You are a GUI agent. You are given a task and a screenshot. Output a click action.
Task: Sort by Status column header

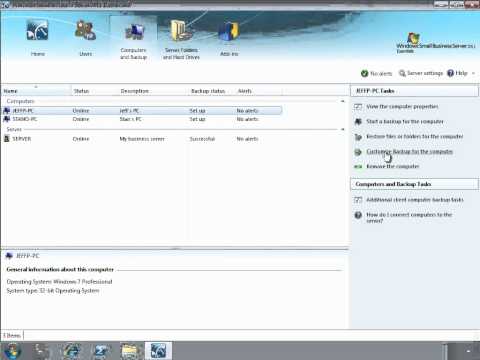95,91
